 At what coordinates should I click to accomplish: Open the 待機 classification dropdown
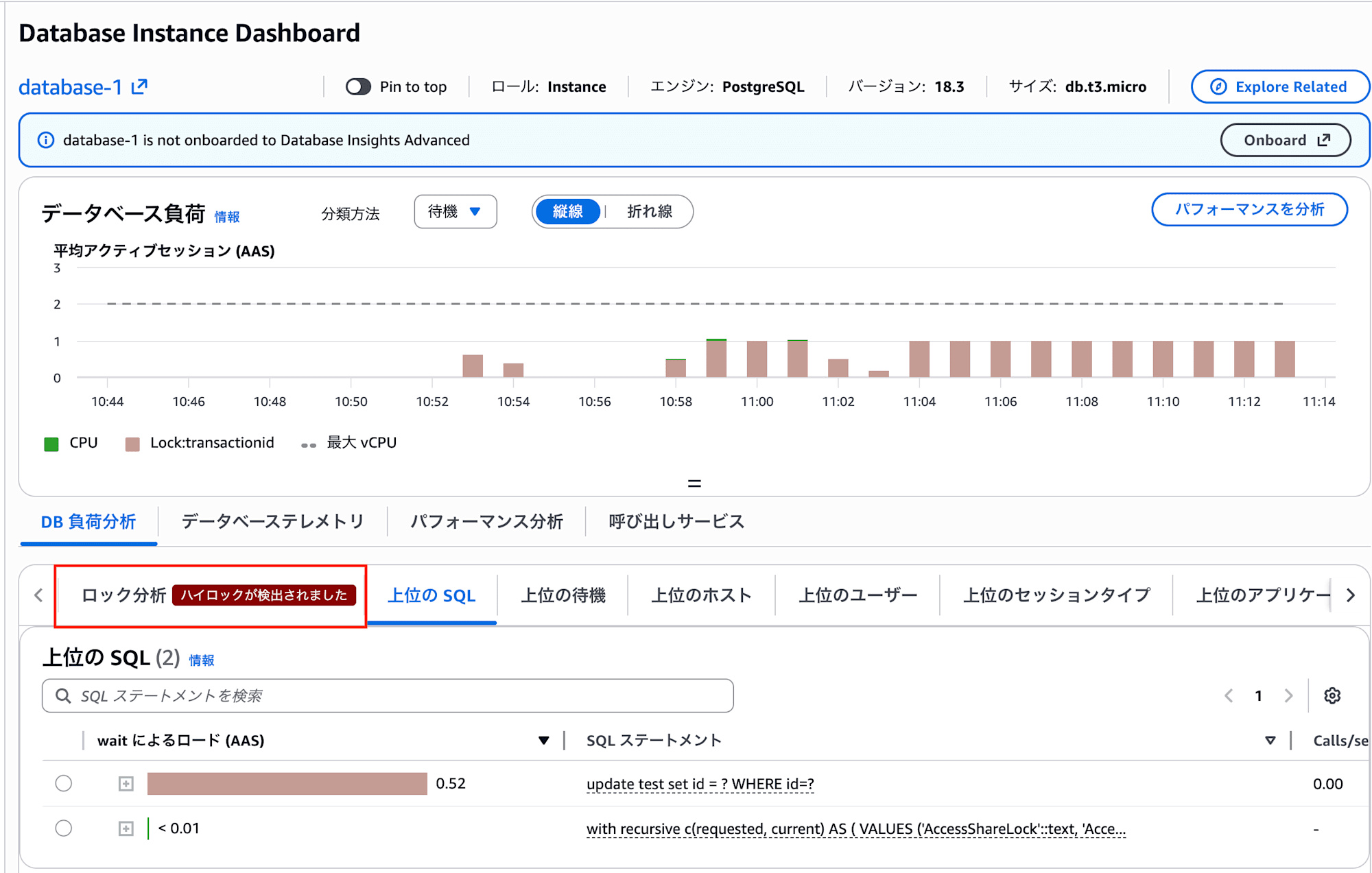tap(455, 211)
